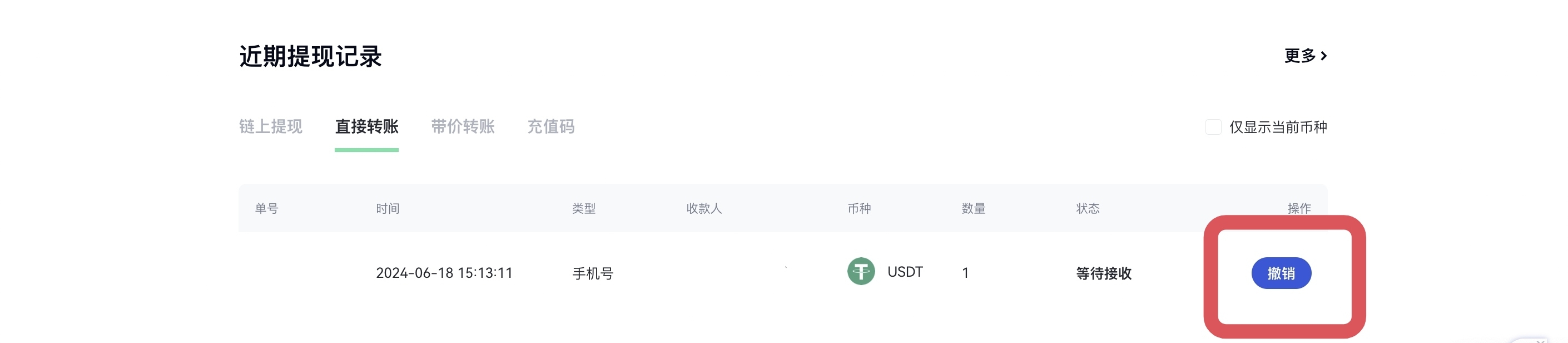The height and width of the screenshot is (343, 1568).
Task: Go to the 充值码 tab
Action: [x=551, y=127]
